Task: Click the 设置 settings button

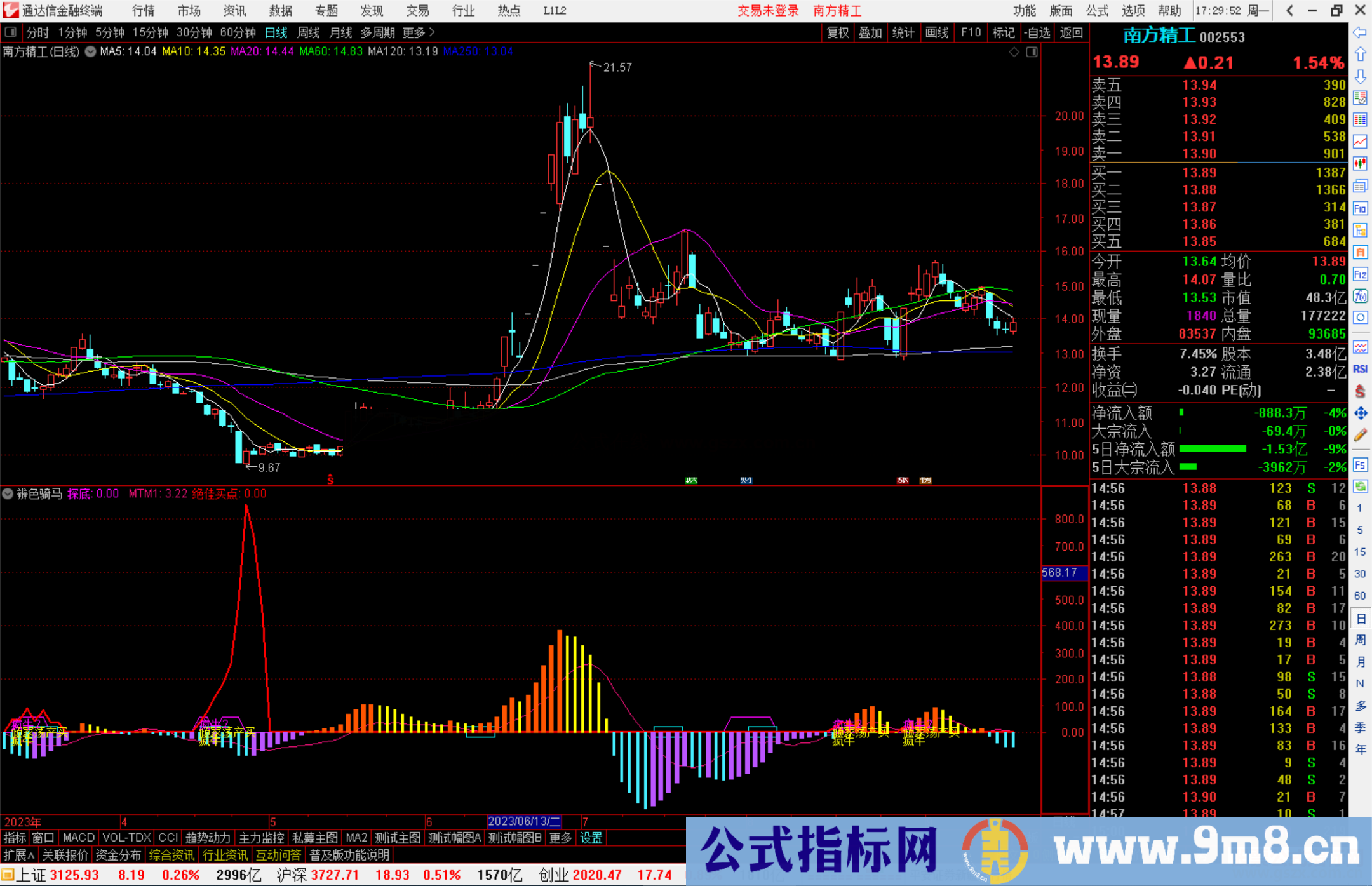Action: coord(591,838)
